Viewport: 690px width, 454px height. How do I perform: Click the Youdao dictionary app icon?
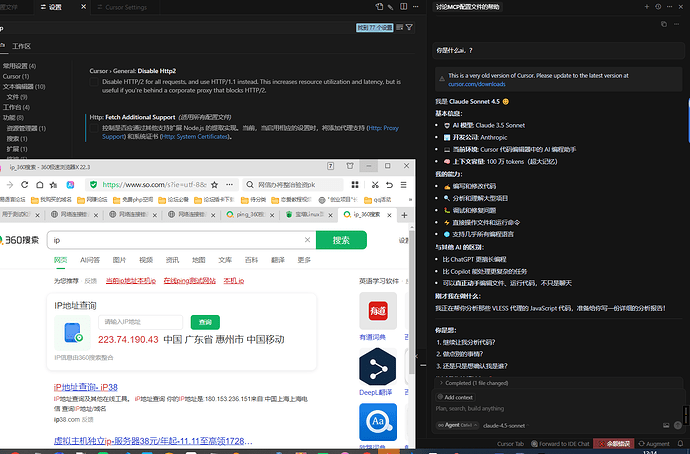(x=378, y=311)
